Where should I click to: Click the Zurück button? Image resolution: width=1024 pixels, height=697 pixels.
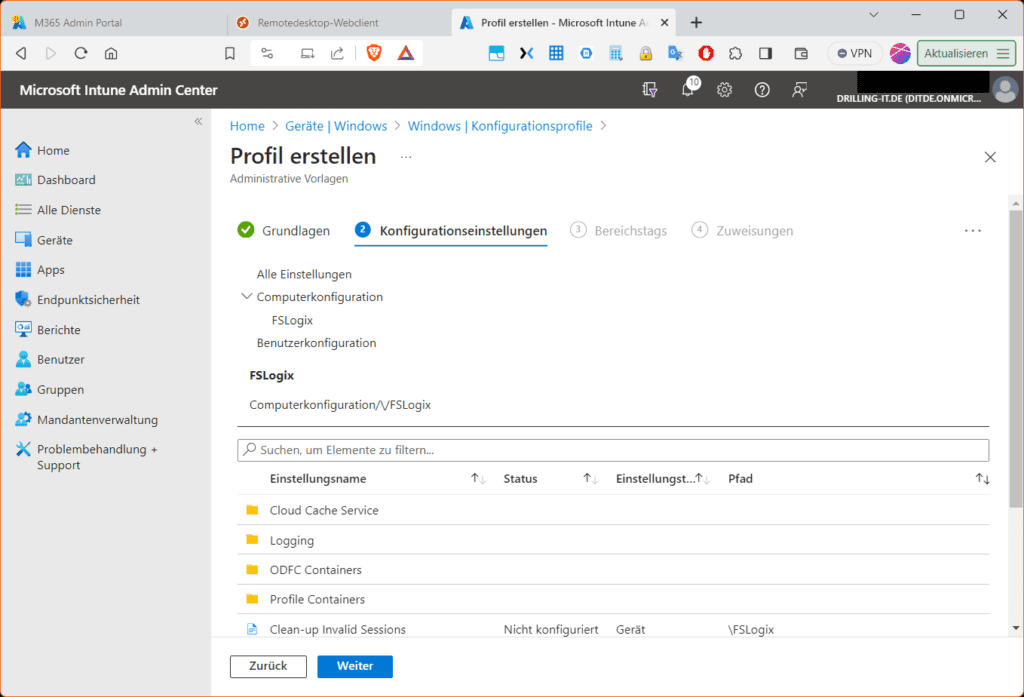coord(268,666)
